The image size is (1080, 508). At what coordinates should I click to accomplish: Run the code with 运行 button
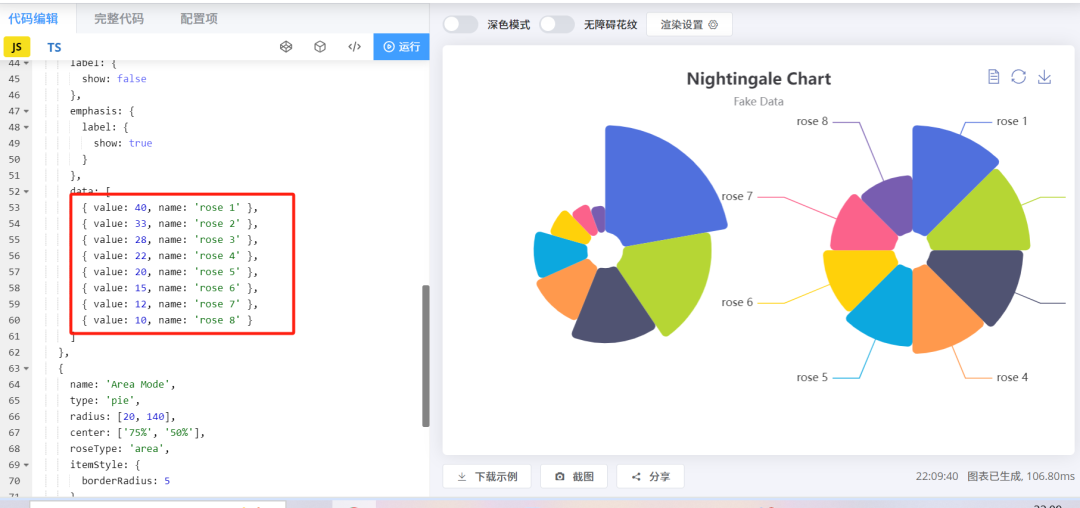402,47
